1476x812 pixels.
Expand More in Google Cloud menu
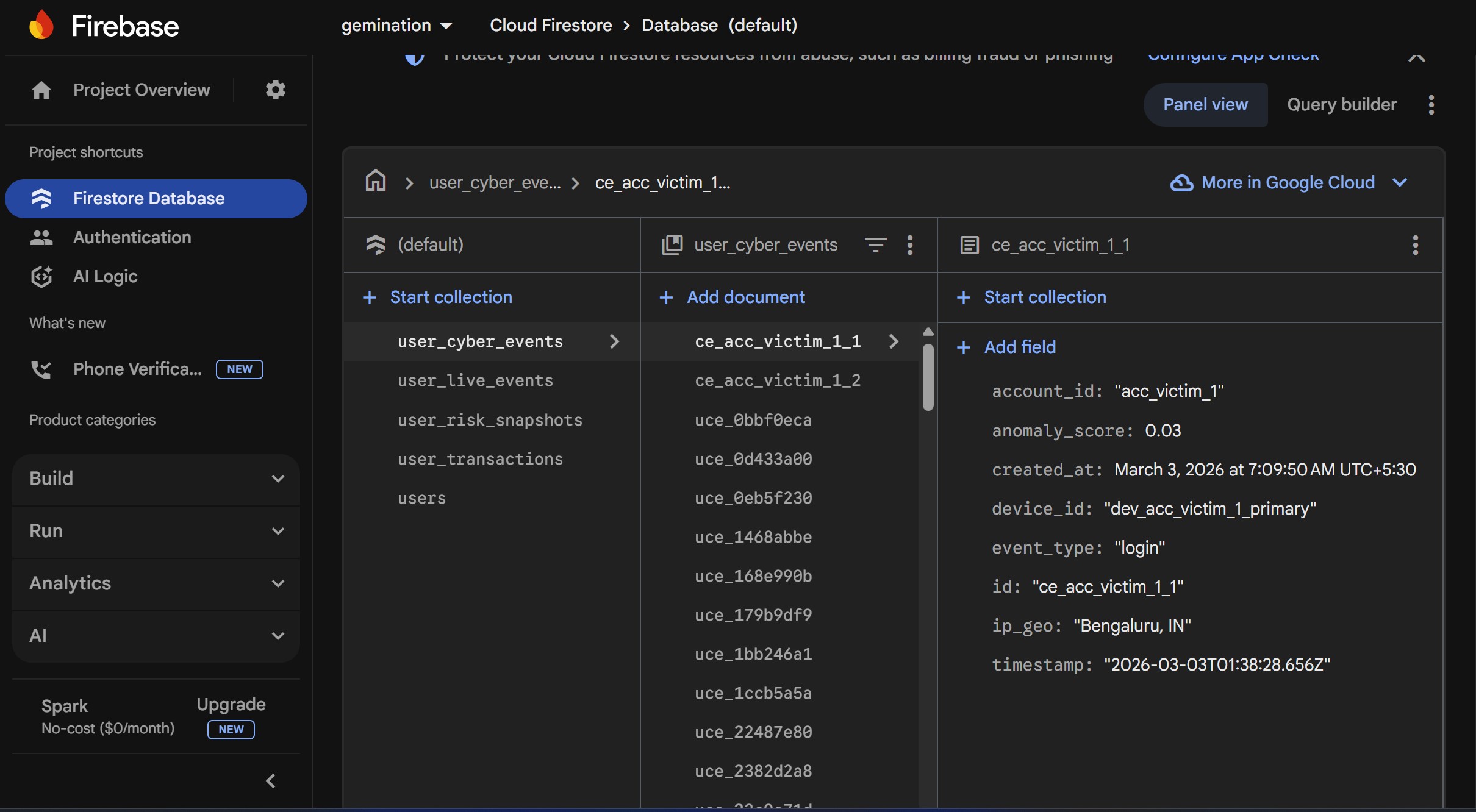pos(1289,182)
